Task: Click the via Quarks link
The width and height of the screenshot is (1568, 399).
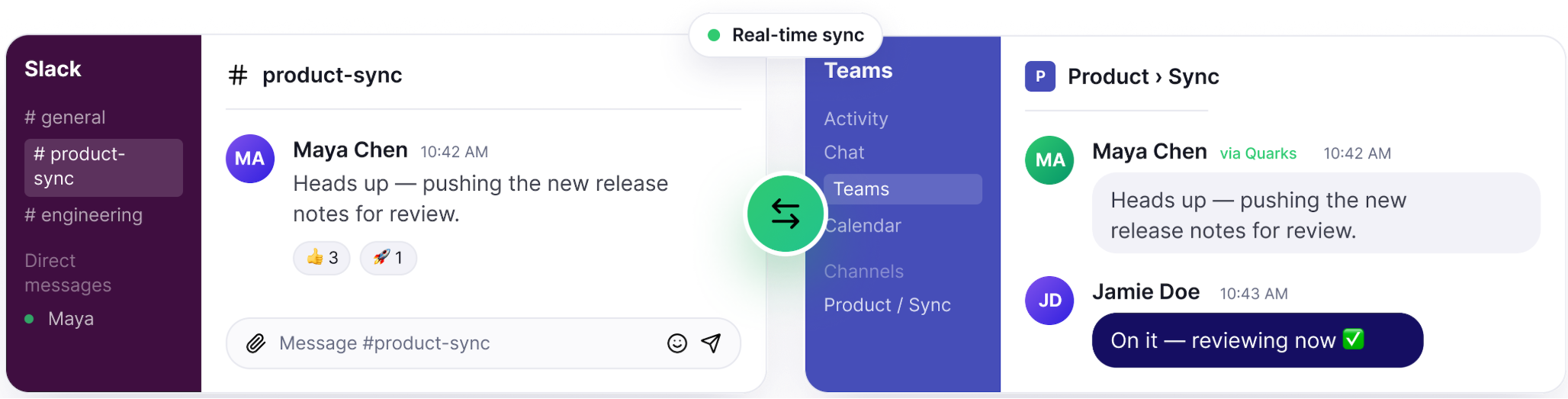Action: (x=1258, y=153)
